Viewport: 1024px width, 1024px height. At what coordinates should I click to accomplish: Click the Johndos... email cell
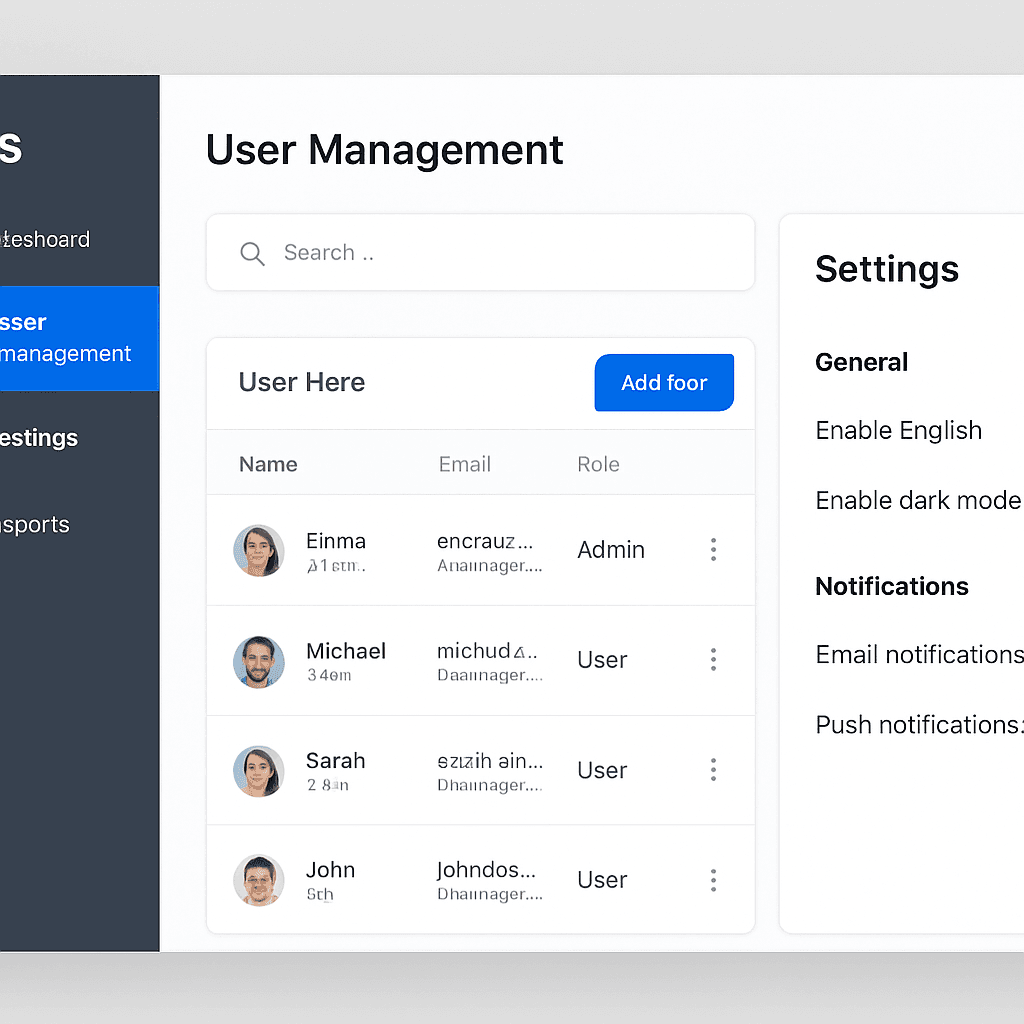487,870
